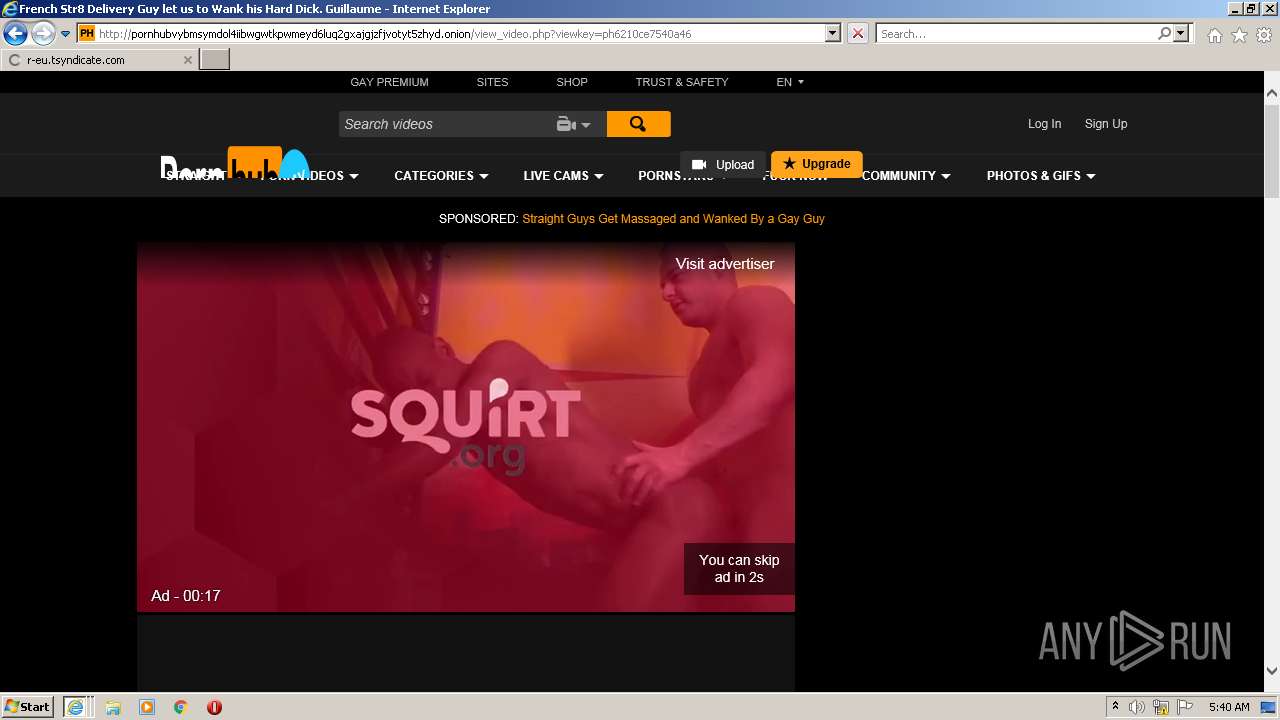
Task: Open the browser Home icon
Action: coord(1214,35)
